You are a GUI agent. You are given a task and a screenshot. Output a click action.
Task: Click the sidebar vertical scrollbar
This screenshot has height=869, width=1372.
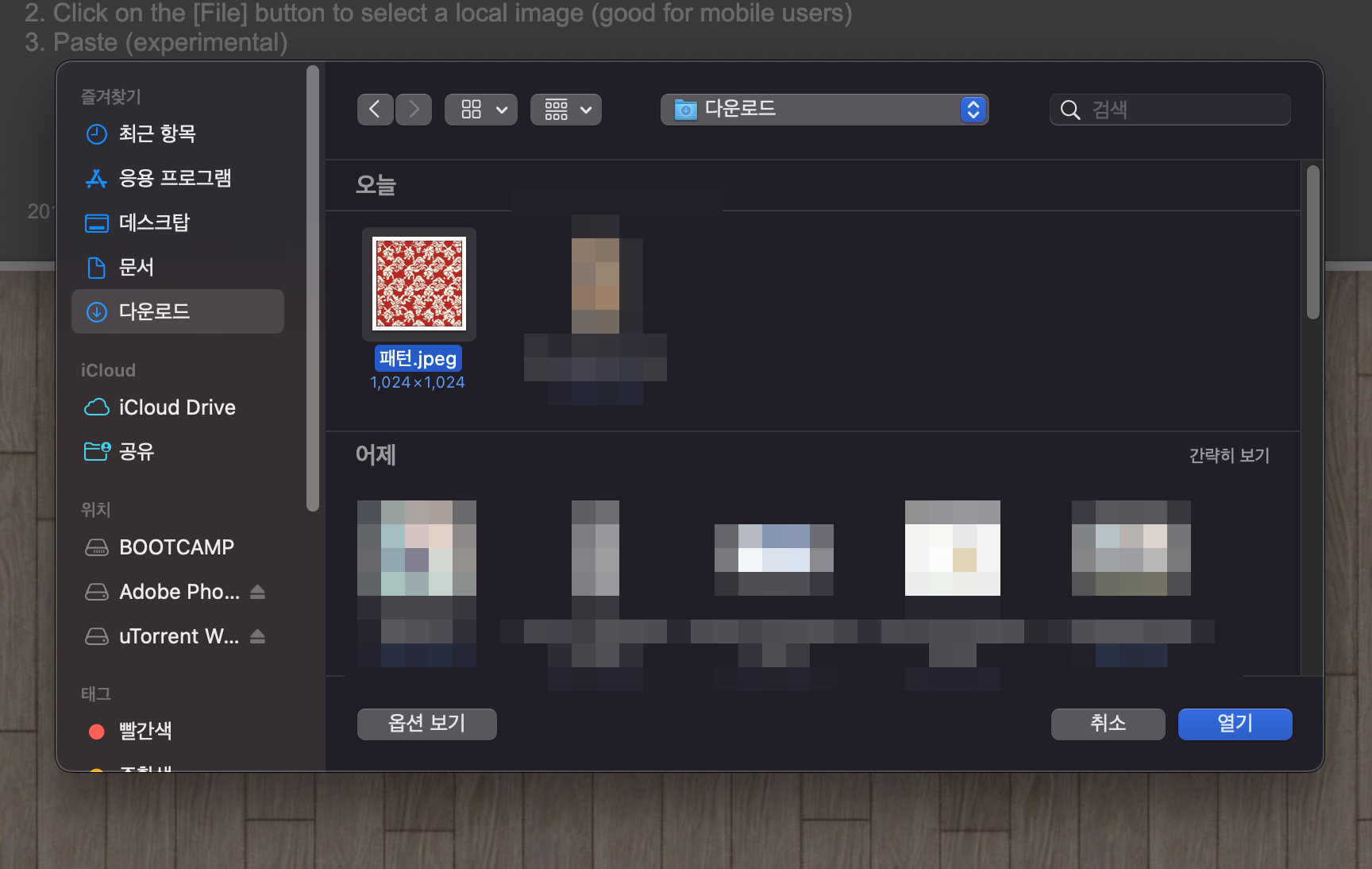pos(313,288)
